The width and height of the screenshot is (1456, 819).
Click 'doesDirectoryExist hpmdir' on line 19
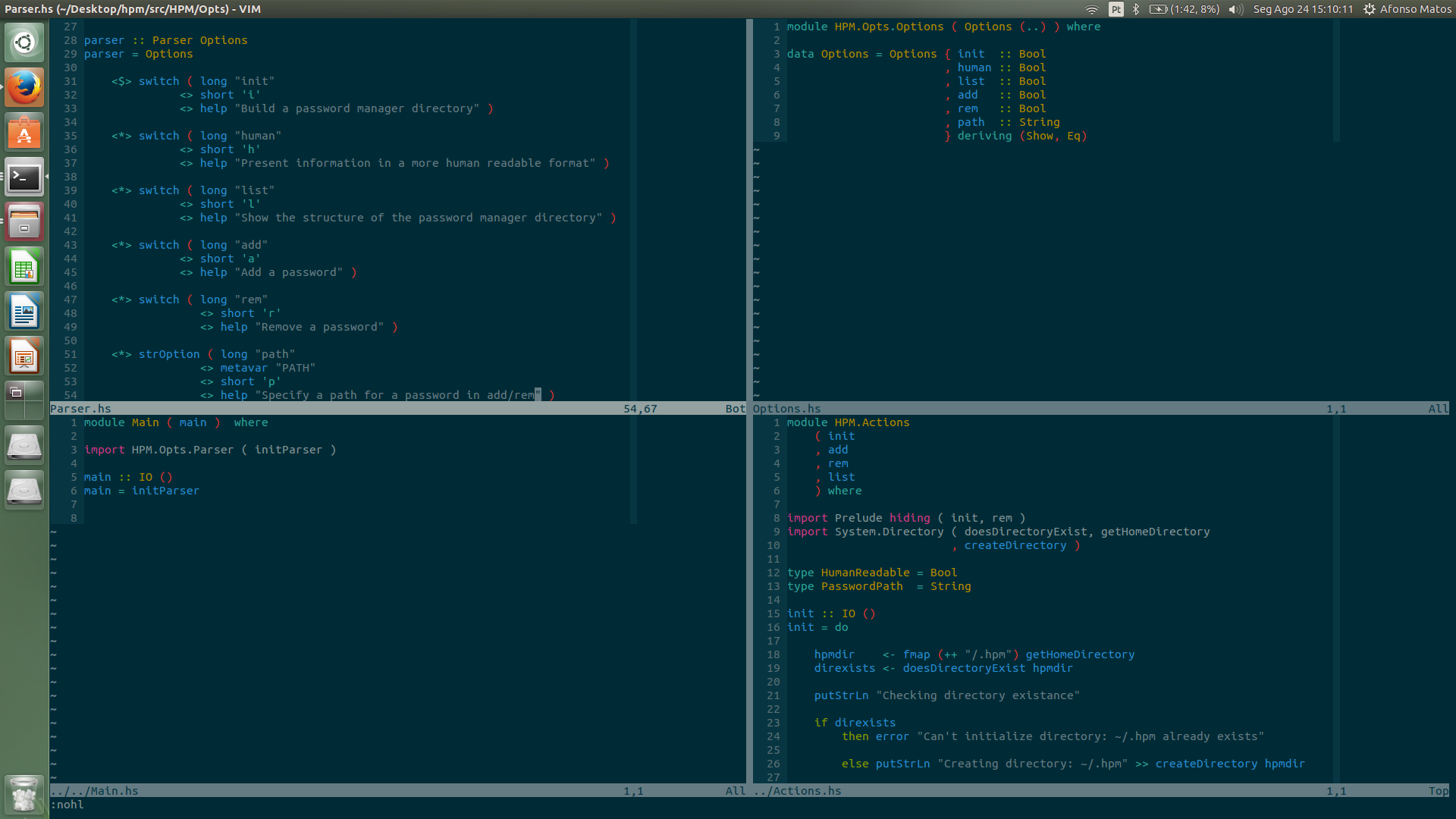pyautogui.click(x=987, y=668)
